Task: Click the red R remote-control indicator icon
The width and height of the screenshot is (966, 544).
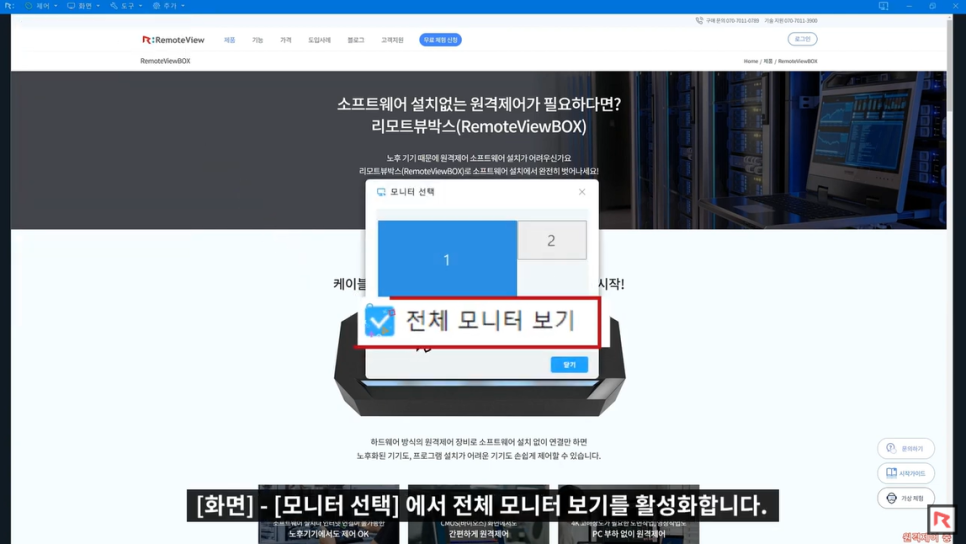Action: click(941, 520)
